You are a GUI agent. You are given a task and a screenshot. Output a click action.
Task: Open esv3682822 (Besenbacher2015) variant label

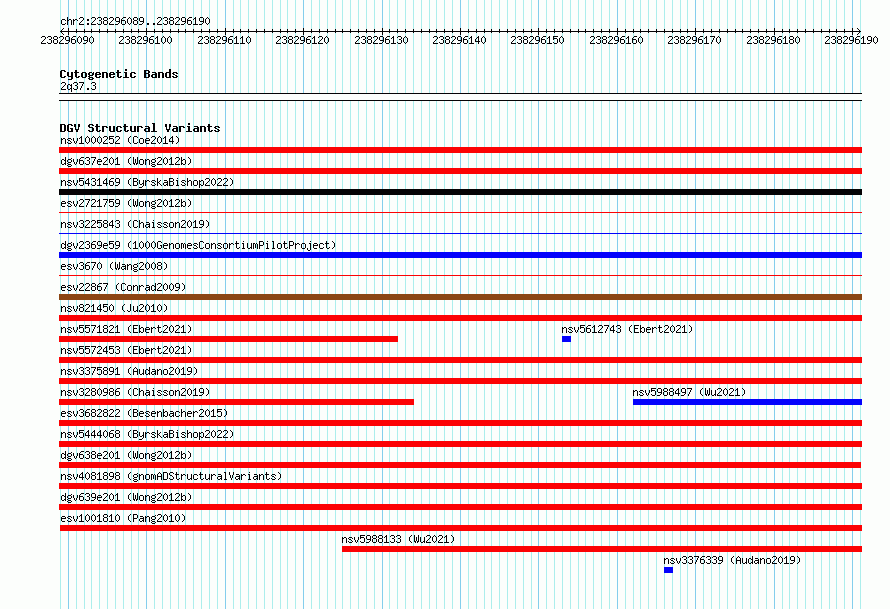tap(144, 413)
